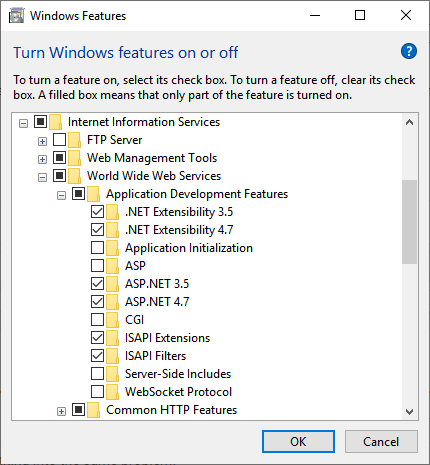Click the Web Management Tools folder icon
Image resolution: width=430 pixels, height=465 pixels.
coord(74,158)
